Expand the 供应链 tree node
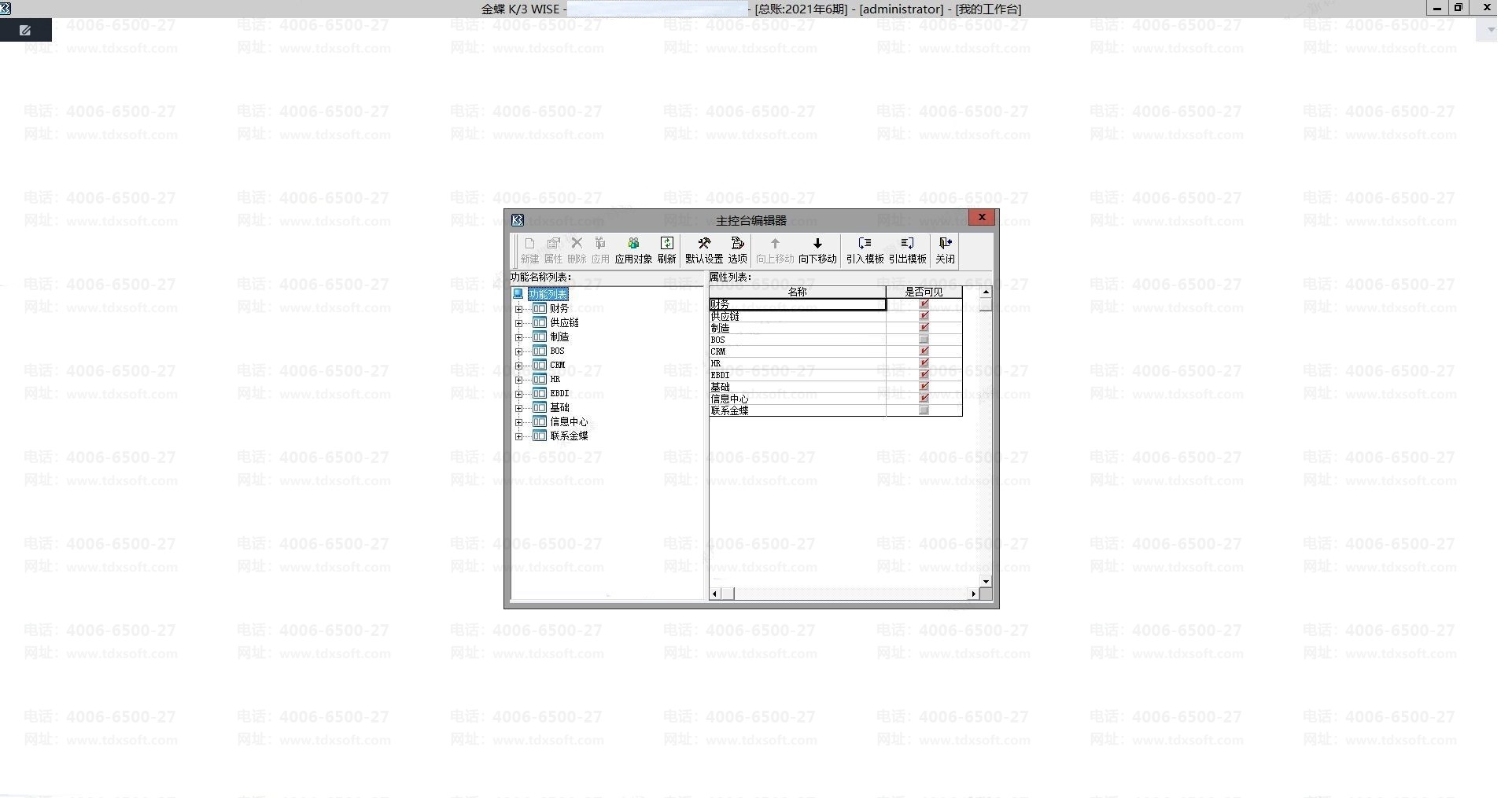1512x798 pixels. 518,323
